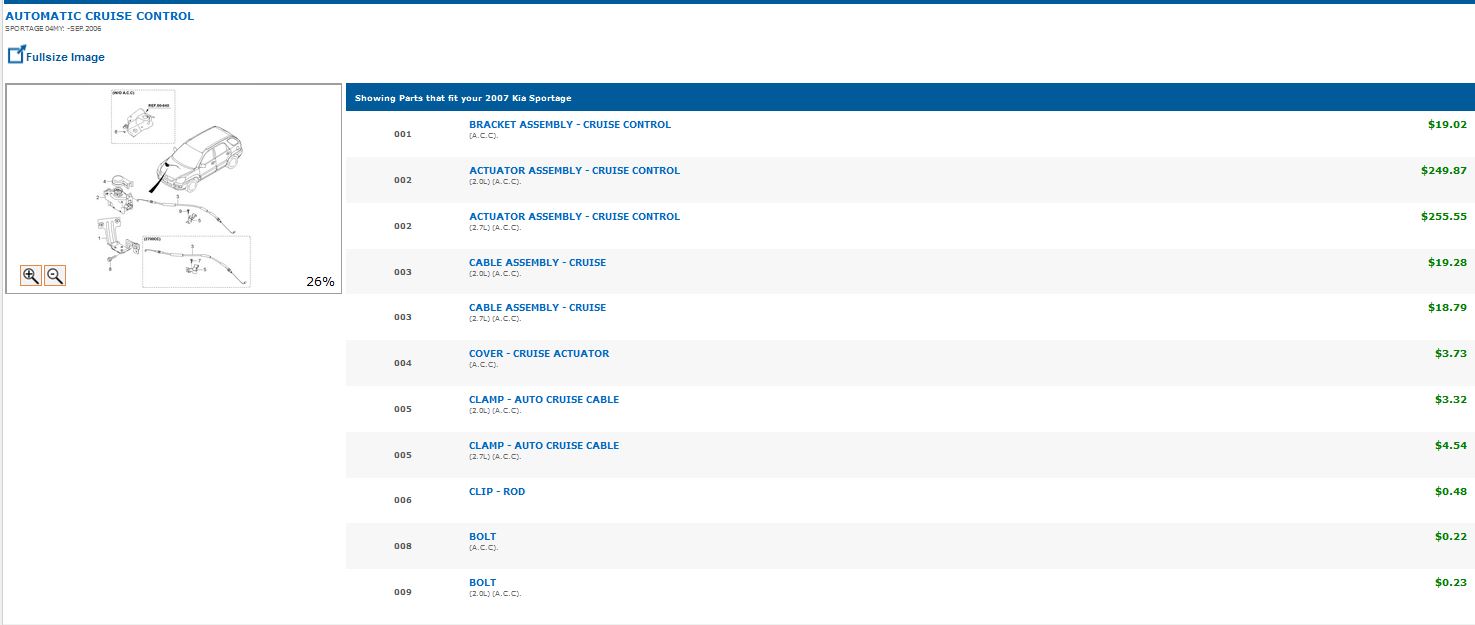Viewport: 1475px width, 625px height.
Task: Click the Fullsize Image popup icon
Action: (x=16, y=55)
